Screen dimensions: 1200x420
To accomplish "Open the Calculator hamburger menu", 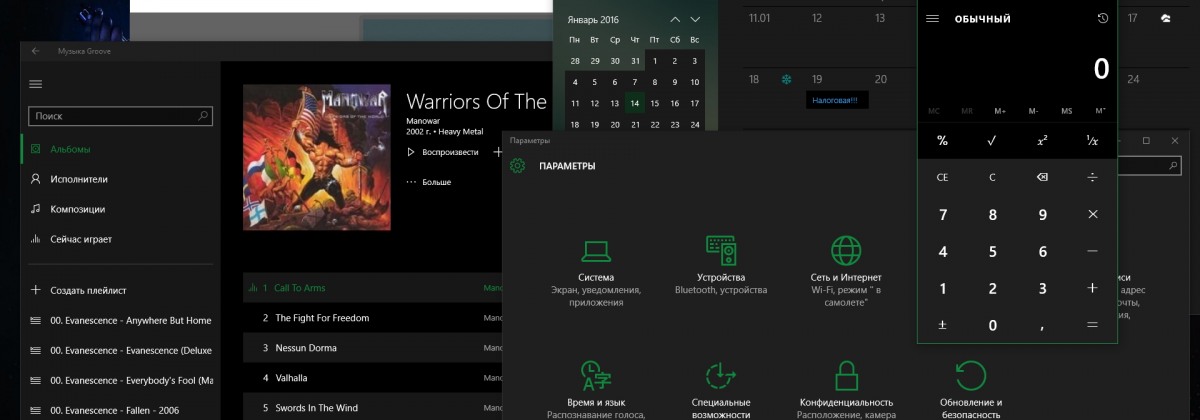I will pos(932,18).
